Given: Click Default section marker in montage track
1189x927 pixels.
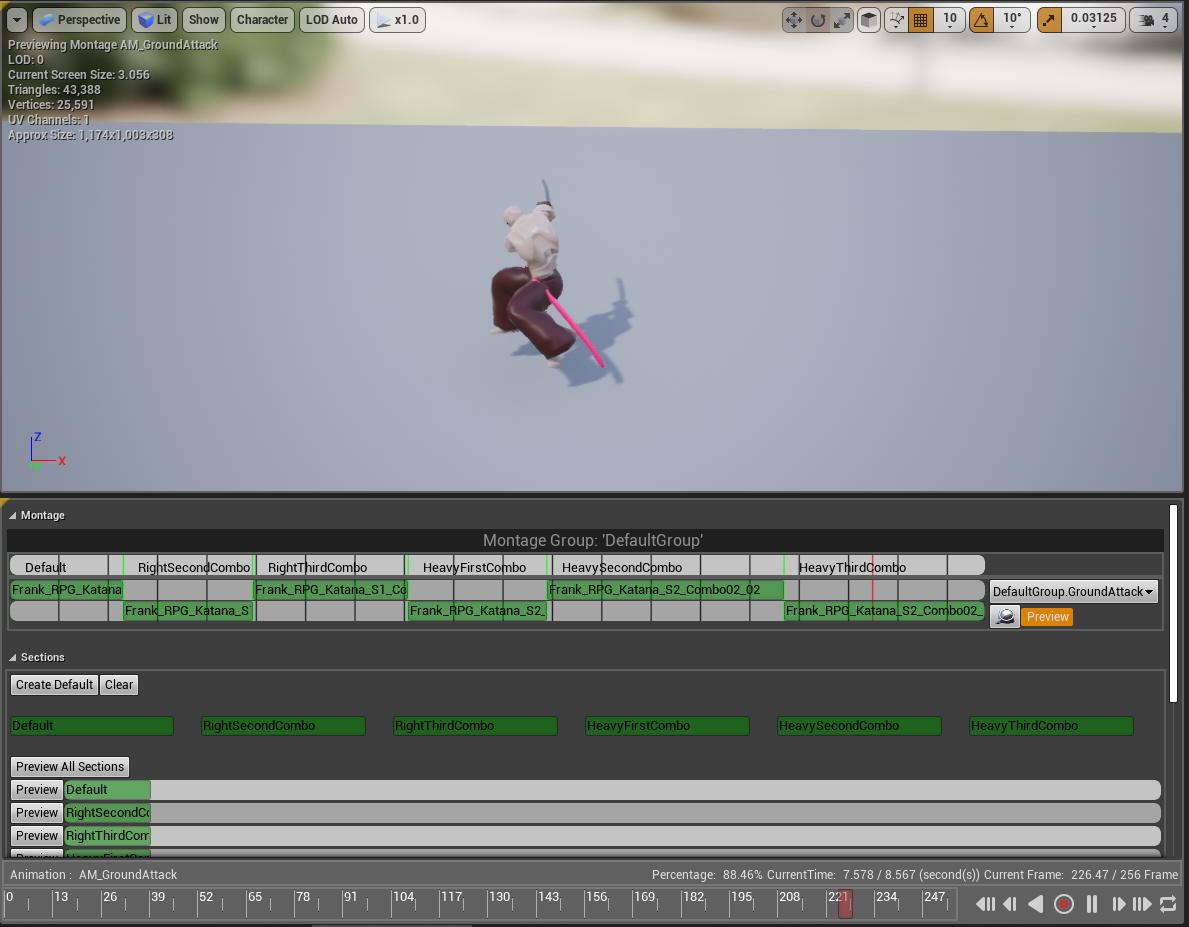Looking at the screenshot, I should (x=45, y=567).
